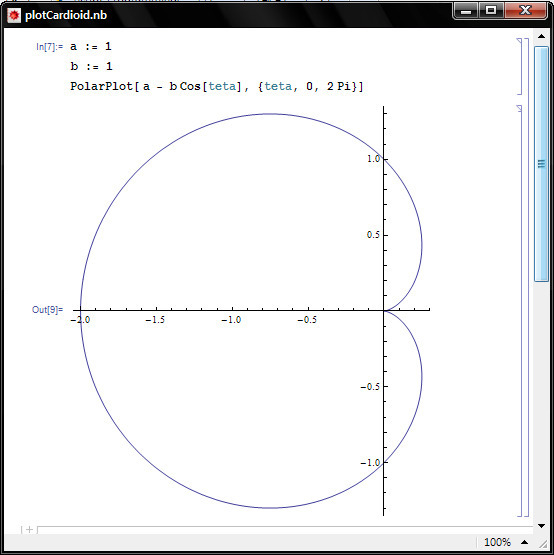
Task: Click the line 'a := 1'
Action: [91, 46]
